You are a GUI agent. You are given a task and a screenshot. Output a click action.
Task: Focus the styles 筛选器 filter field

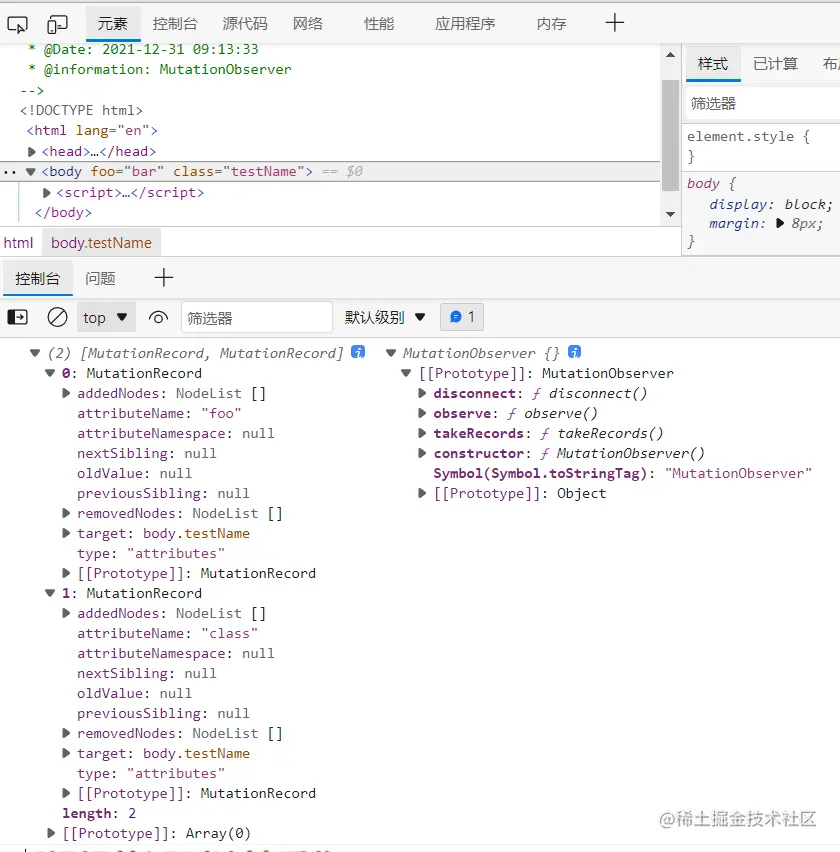pos(763,103)
